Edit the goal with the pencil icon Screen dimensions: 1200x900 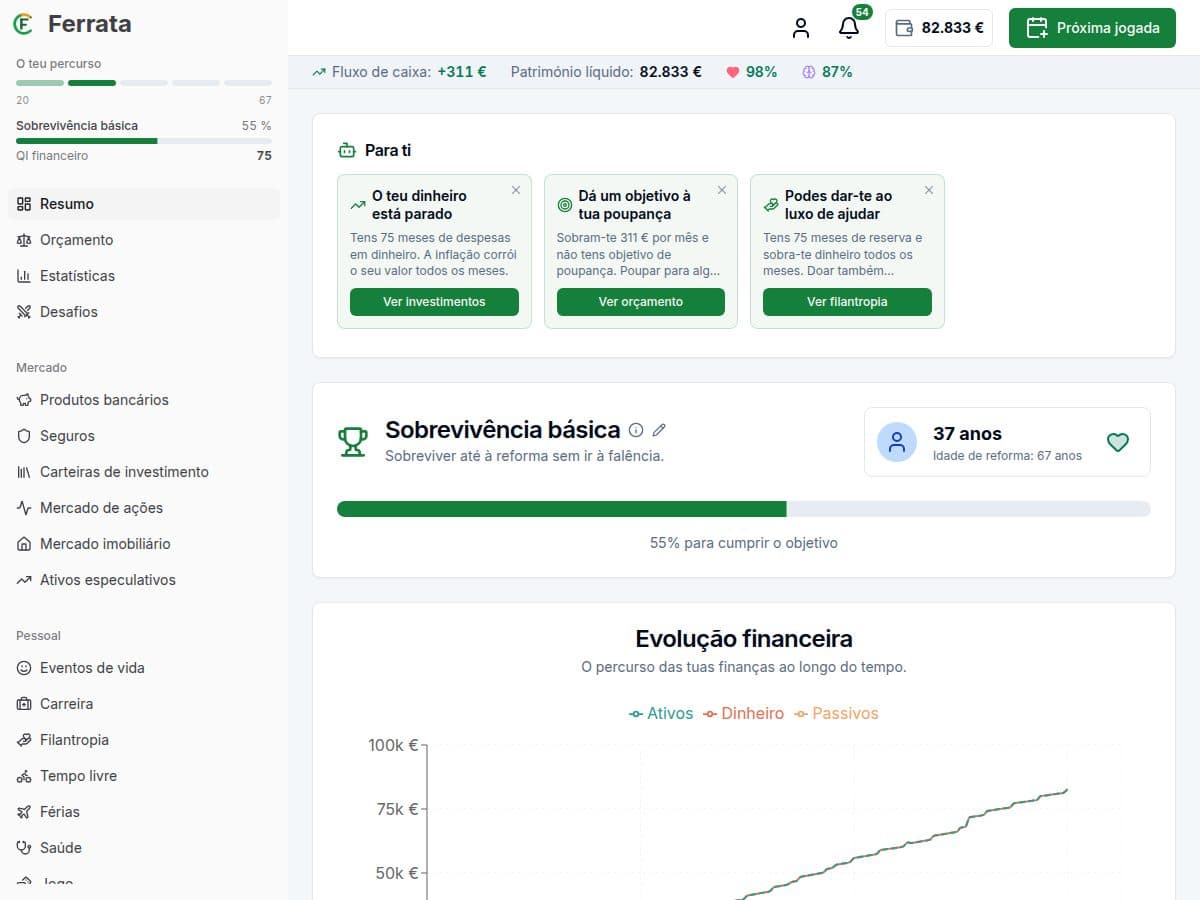click(659, 430)
